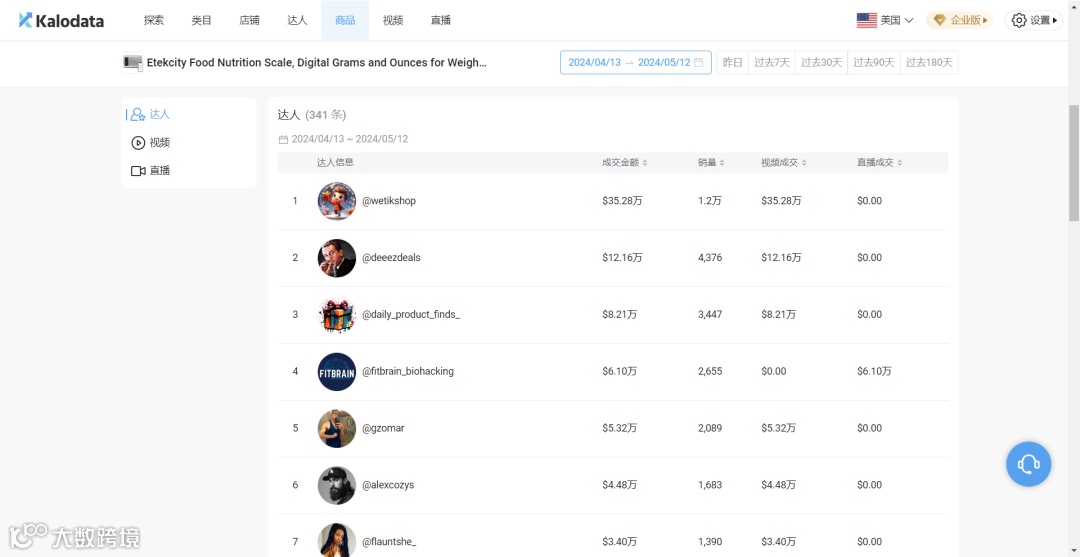This screenshot has height=557, width=1080.
Task: Select the 过去90天 date range
Action: (x=874, y=63)
